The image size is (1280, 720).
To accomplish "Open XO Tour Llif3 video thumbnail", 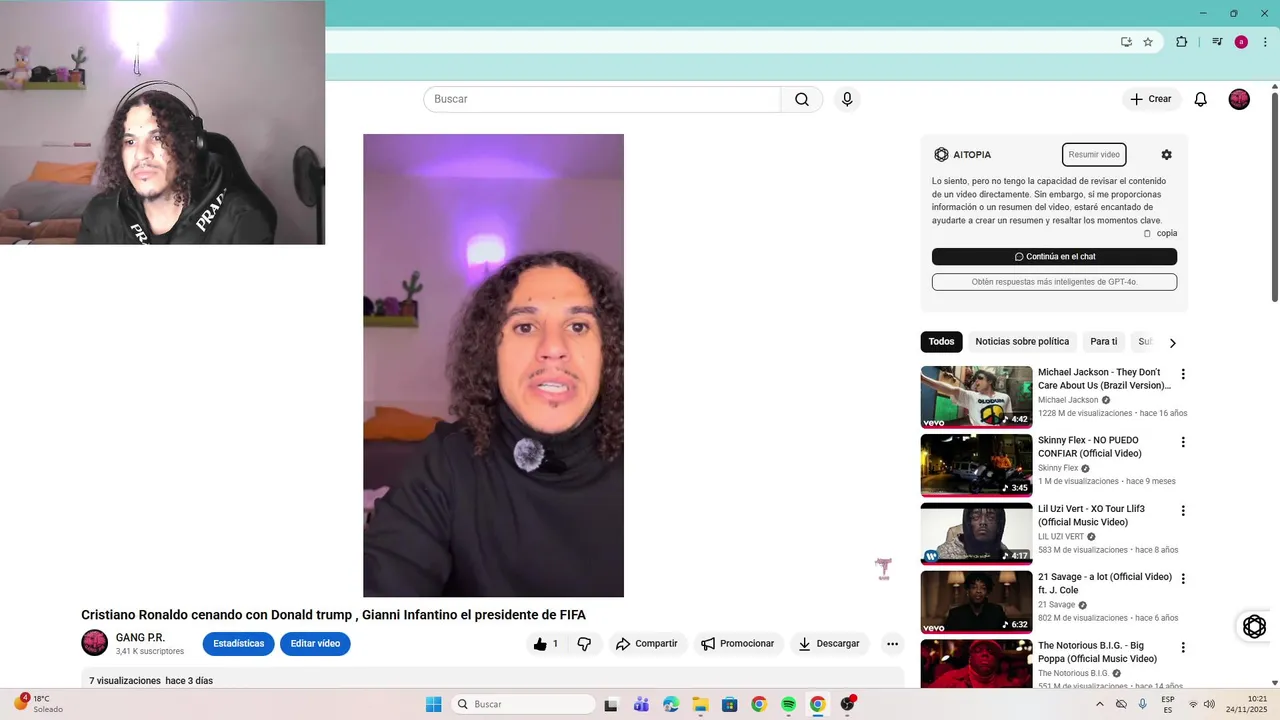I will (x=976, y=534).
